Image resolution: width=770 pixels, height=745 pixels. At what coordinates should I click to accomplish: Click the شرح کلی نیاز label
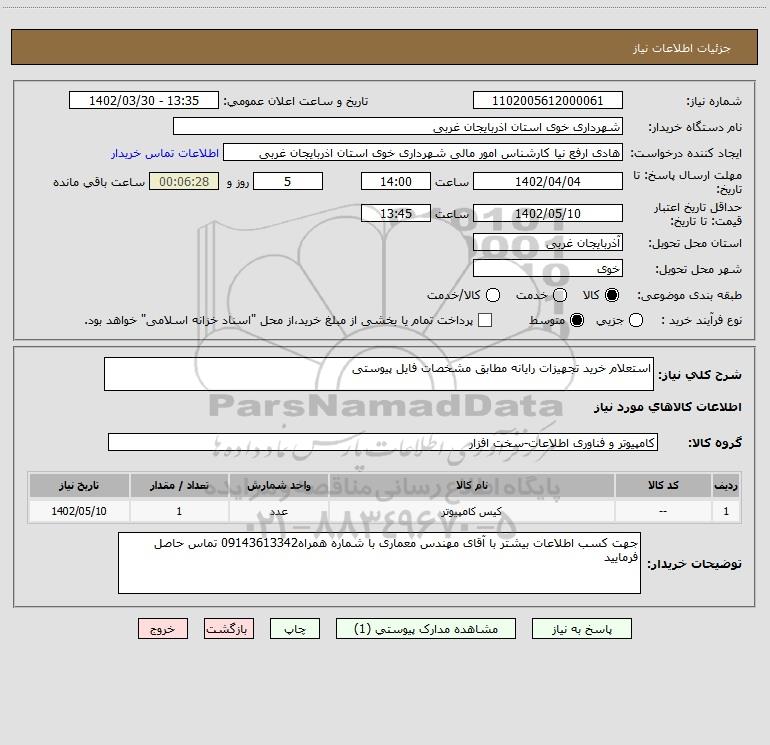click(x=700, y=375)
